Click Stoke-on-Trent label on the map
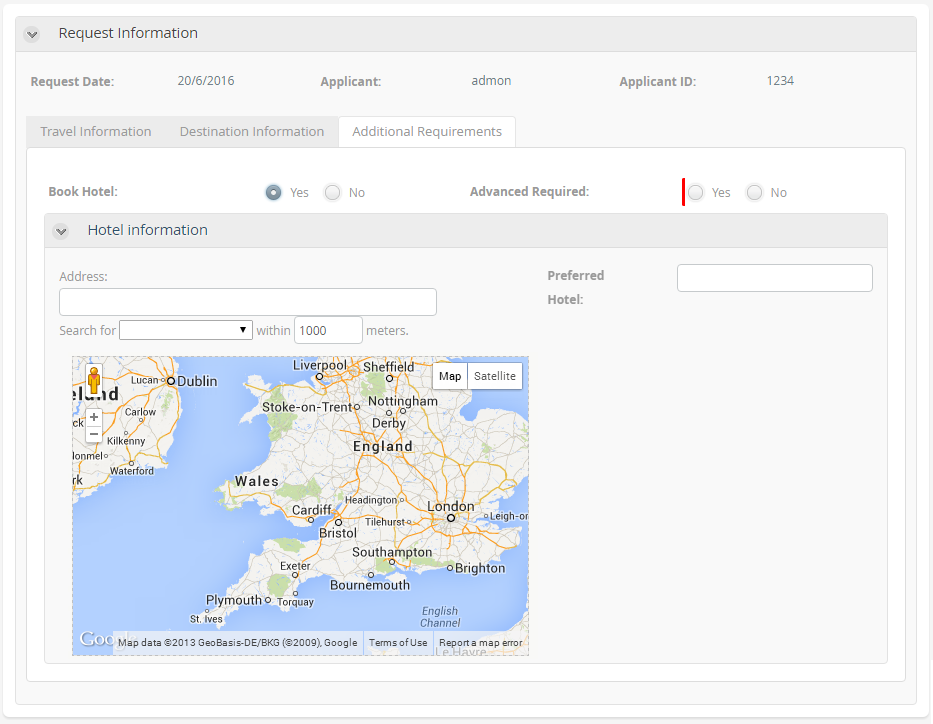 point(307,408)
